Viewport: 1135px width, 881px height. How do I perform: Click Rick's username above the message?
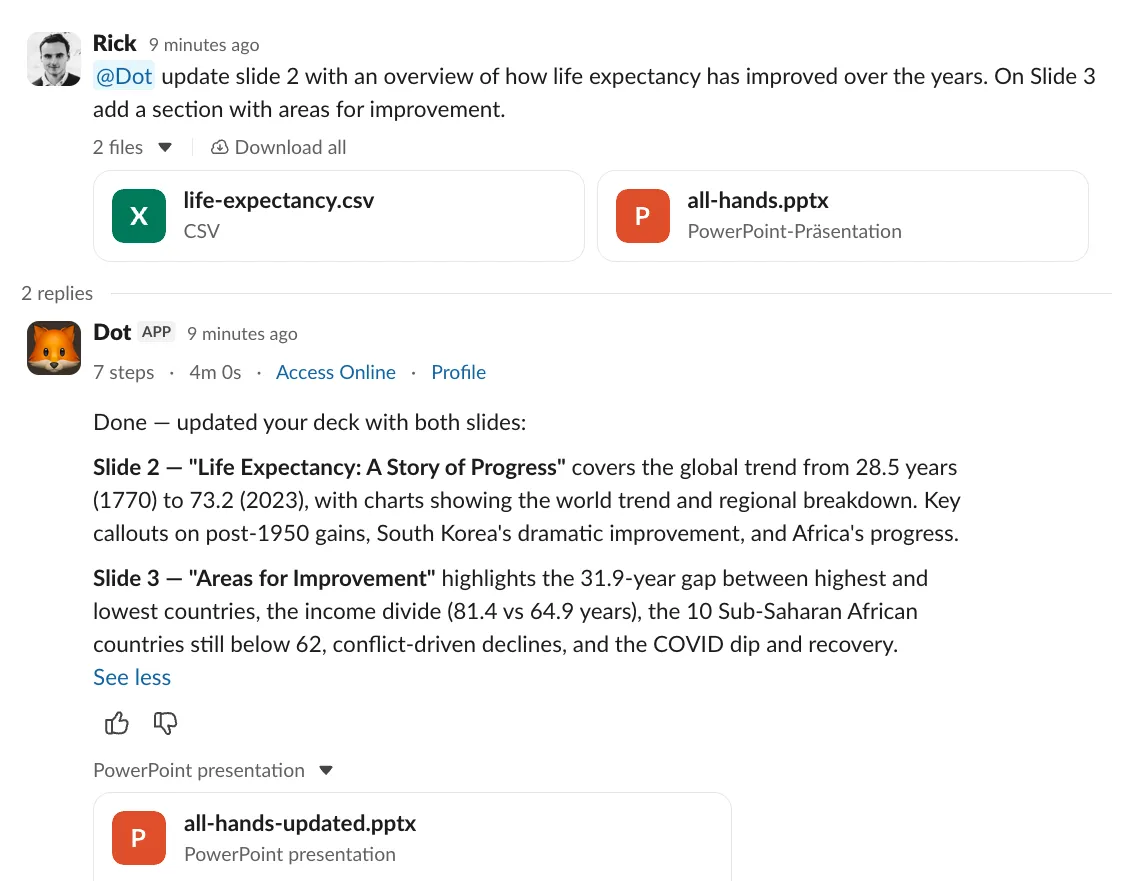tap(114, 42)
